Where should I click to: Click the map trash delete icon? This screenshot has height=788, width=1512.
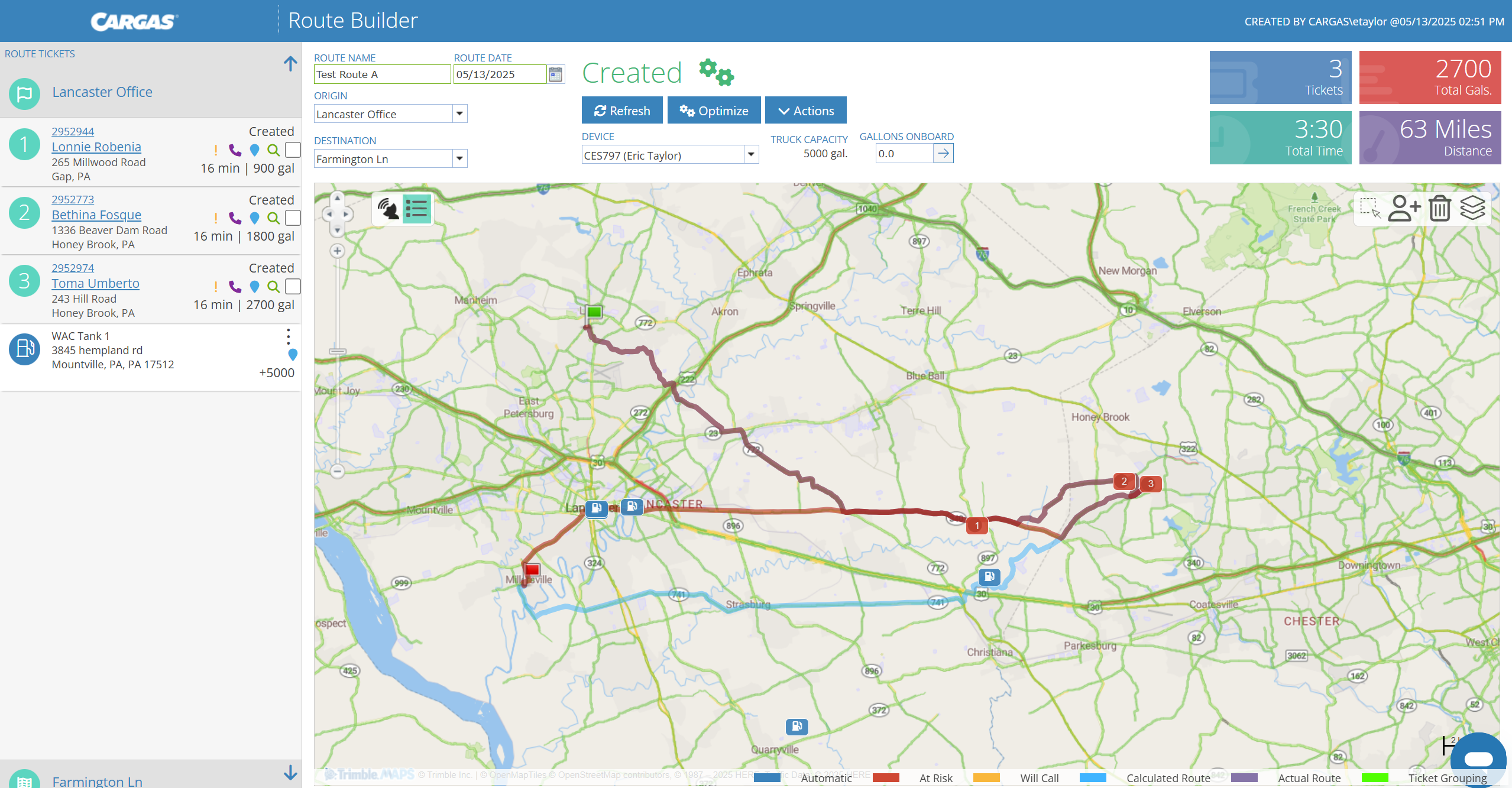[x=1439, y=209]
